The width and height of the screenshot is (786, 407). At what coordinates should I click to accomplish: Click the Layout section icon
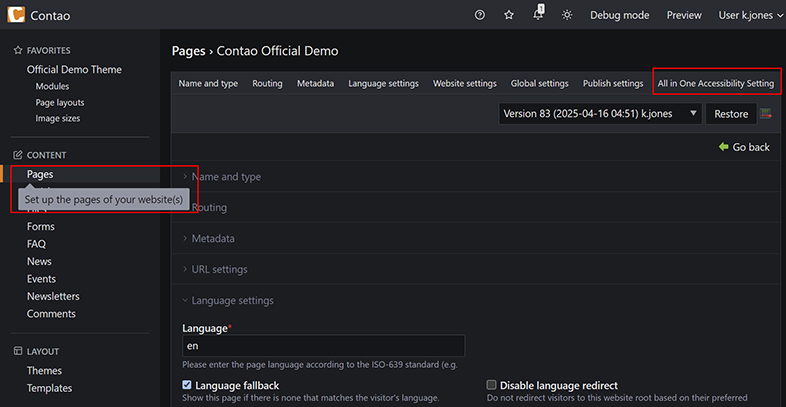pos(18,351)
